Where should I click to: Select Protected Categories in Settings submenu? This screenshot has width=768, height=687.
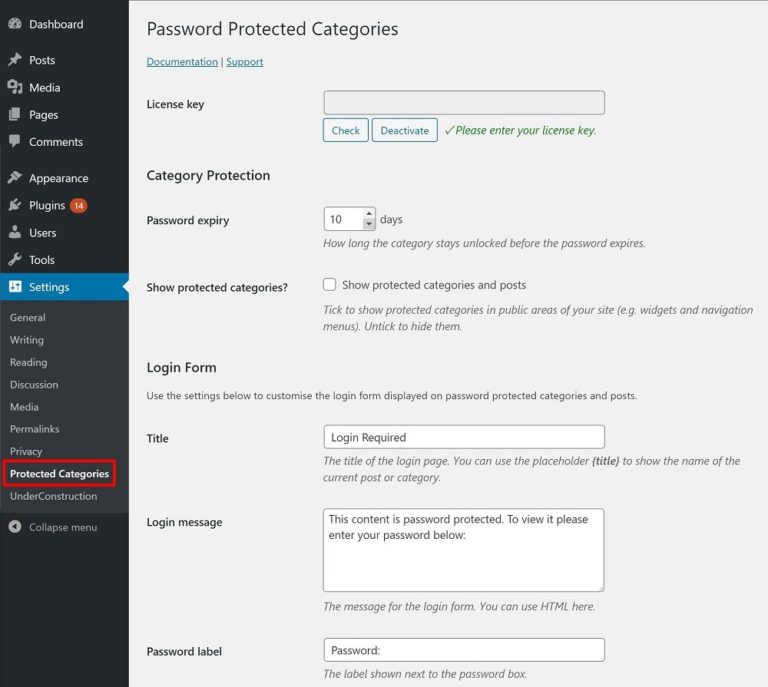(59, 474)
